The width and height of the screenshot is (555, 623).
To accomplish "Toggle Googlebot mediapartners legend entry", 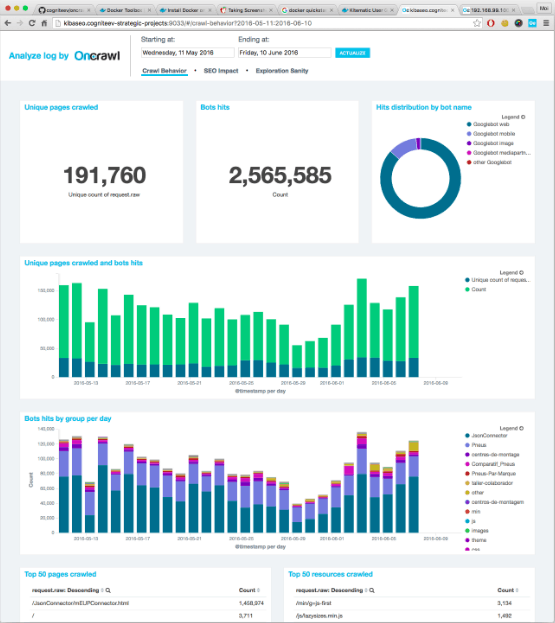I will tap(499, 153).
